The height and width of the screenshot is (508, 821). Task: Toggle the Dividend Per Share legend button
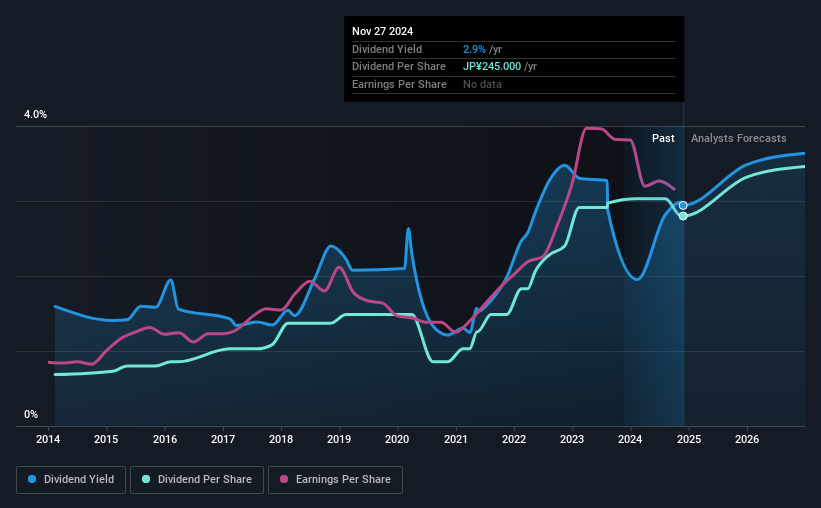(x=197, y=480)
